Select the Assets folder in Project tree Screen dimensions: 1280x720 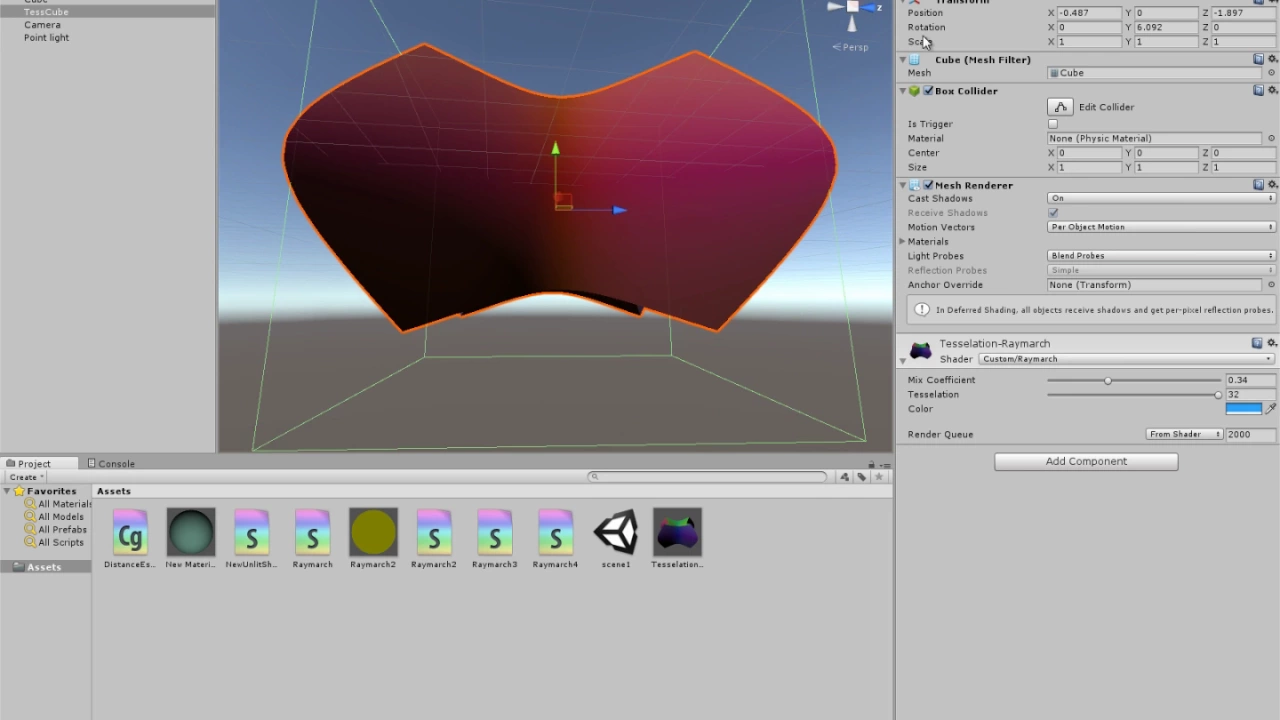45,567
